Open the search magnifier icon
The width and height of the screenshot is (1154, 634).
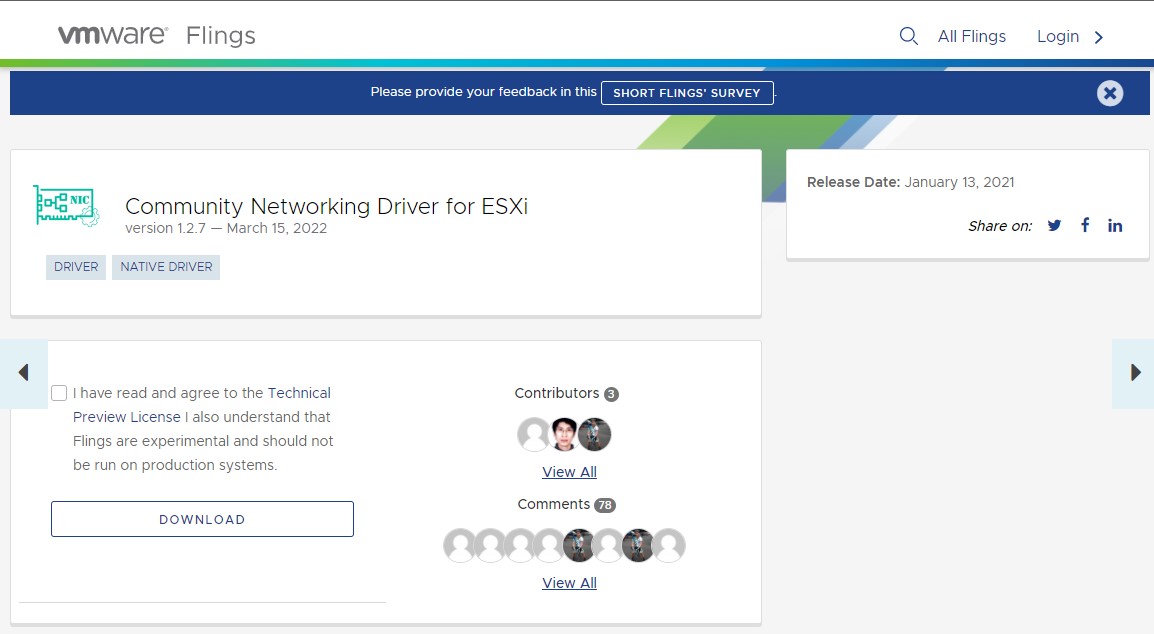909,36
